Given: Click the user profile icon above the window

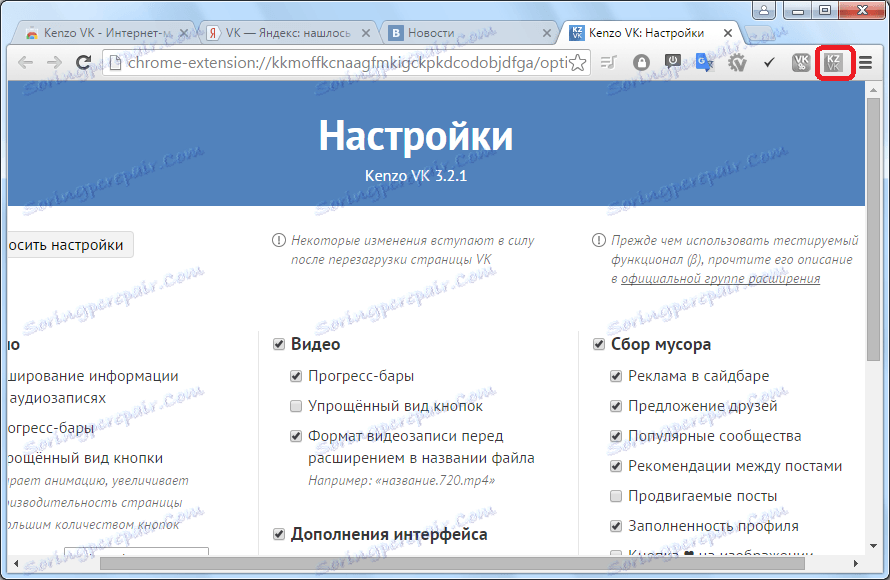Looking at the screenshot, I should [763, 10].
